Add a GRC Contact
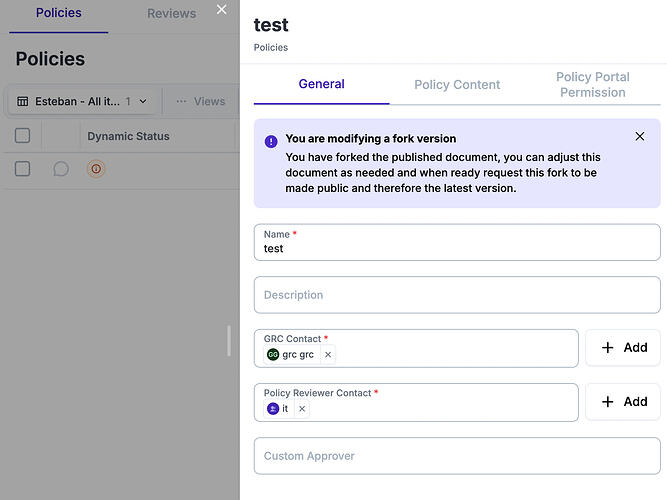667x500 pixels. pos(622,348)
